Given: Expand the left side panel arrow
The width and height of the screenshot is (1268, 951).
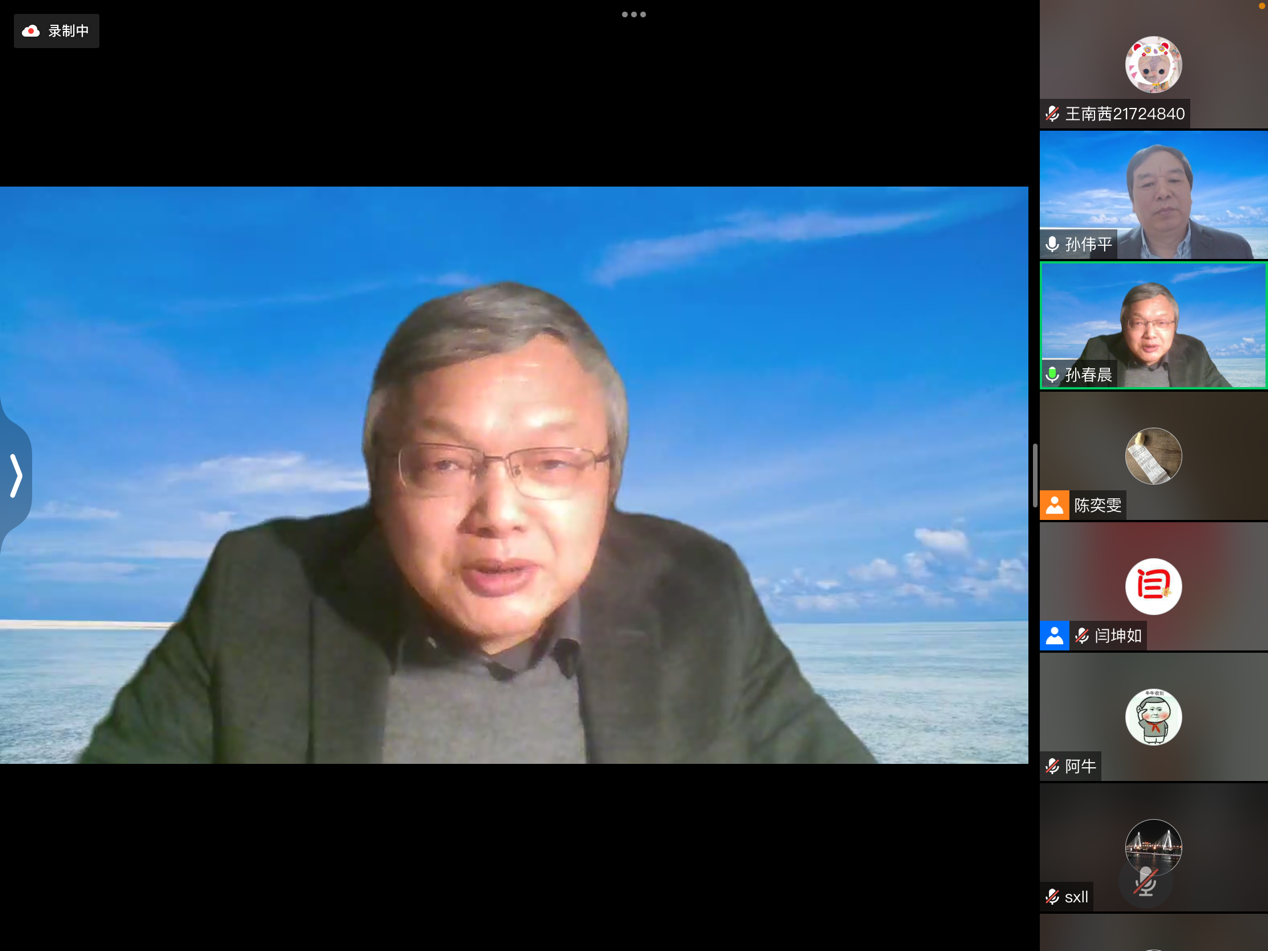Looking at the screenshot, I should point(16,476).
